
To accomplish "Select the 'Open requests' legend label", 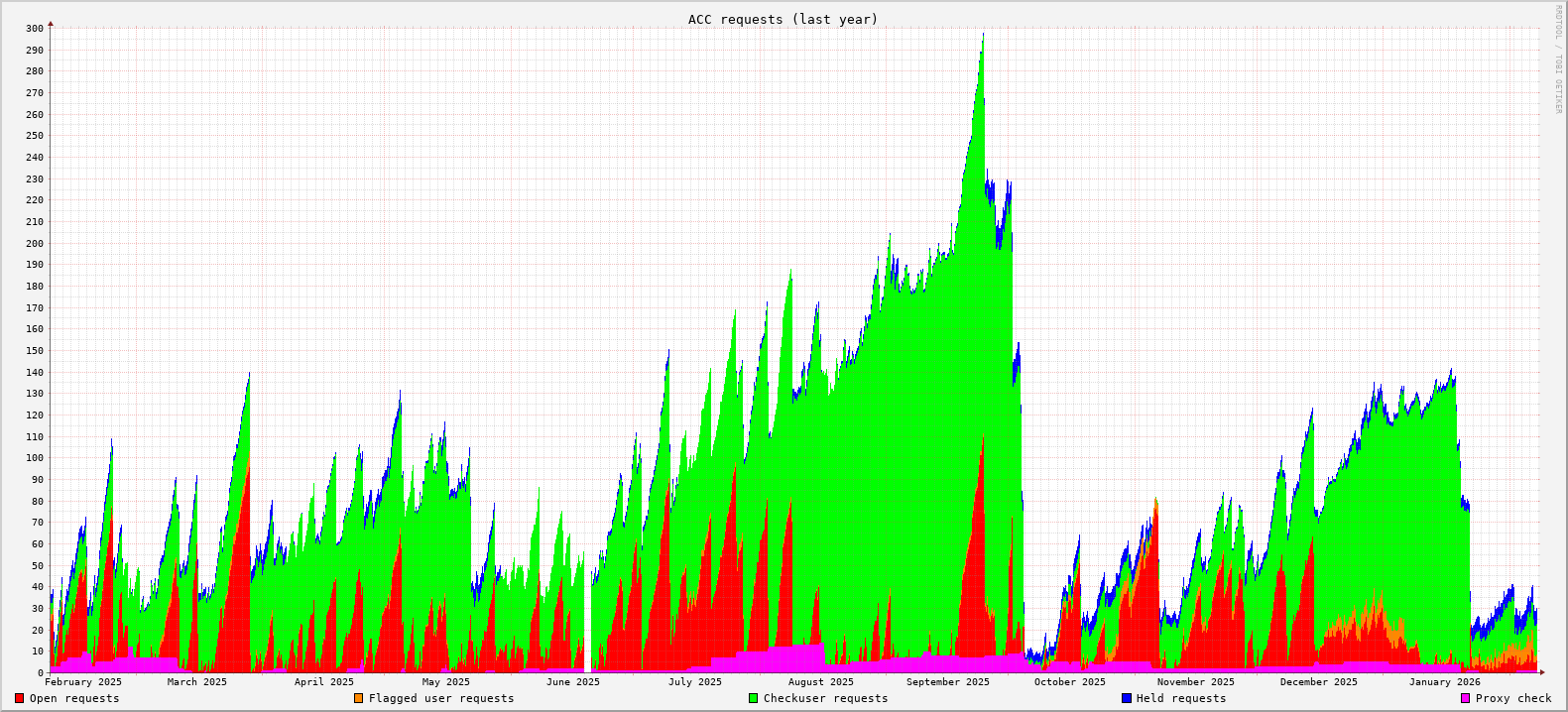I will tap(74, 698).
